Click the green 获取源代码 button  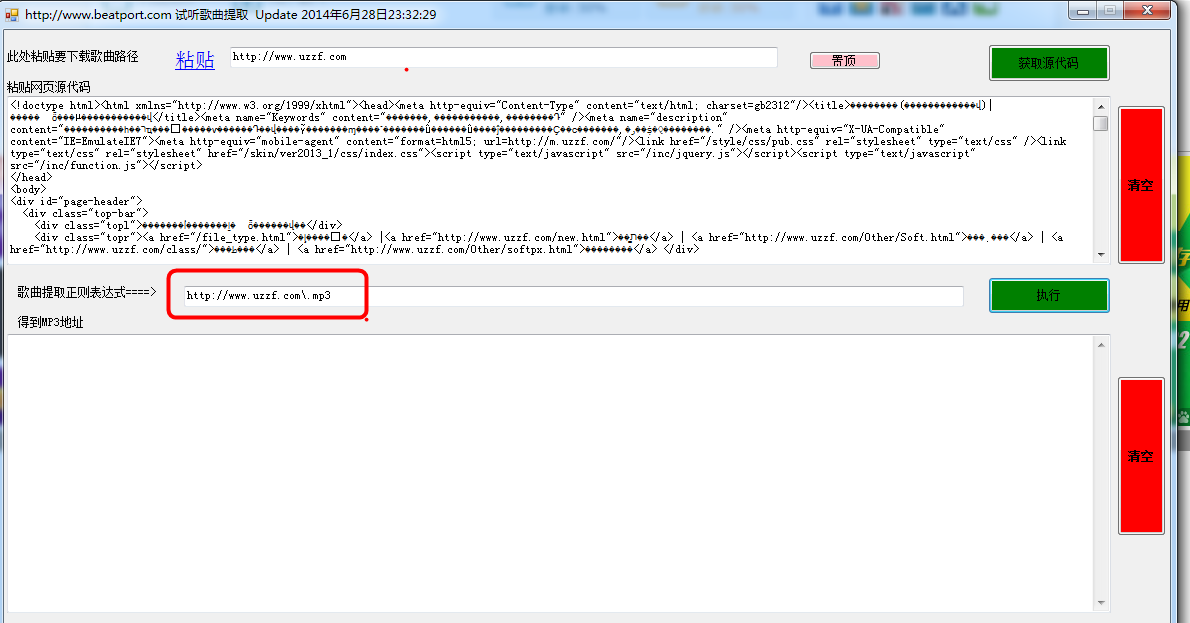(x=1049, y=63)
